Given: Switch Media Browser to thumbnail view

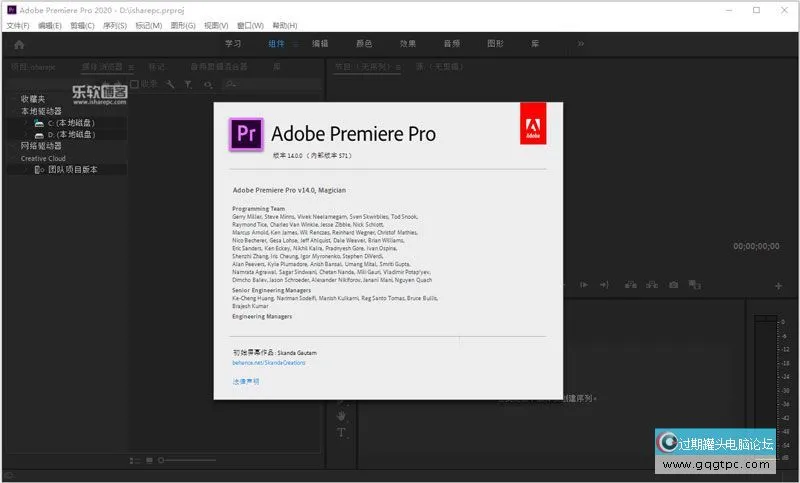Looking at the screenshot, I should [149, 461].
